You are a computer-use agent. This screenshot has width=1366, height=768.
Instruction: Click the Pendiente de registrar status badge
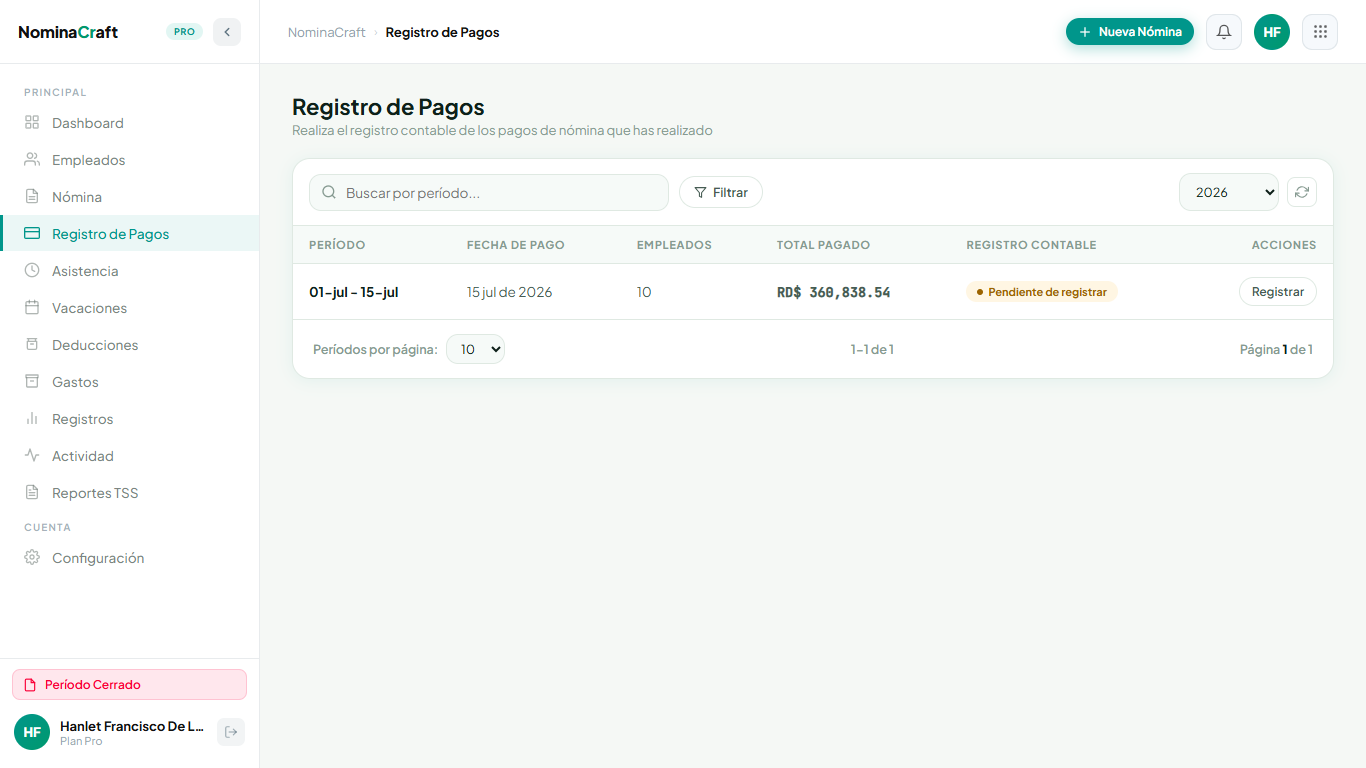point(1042,292)
